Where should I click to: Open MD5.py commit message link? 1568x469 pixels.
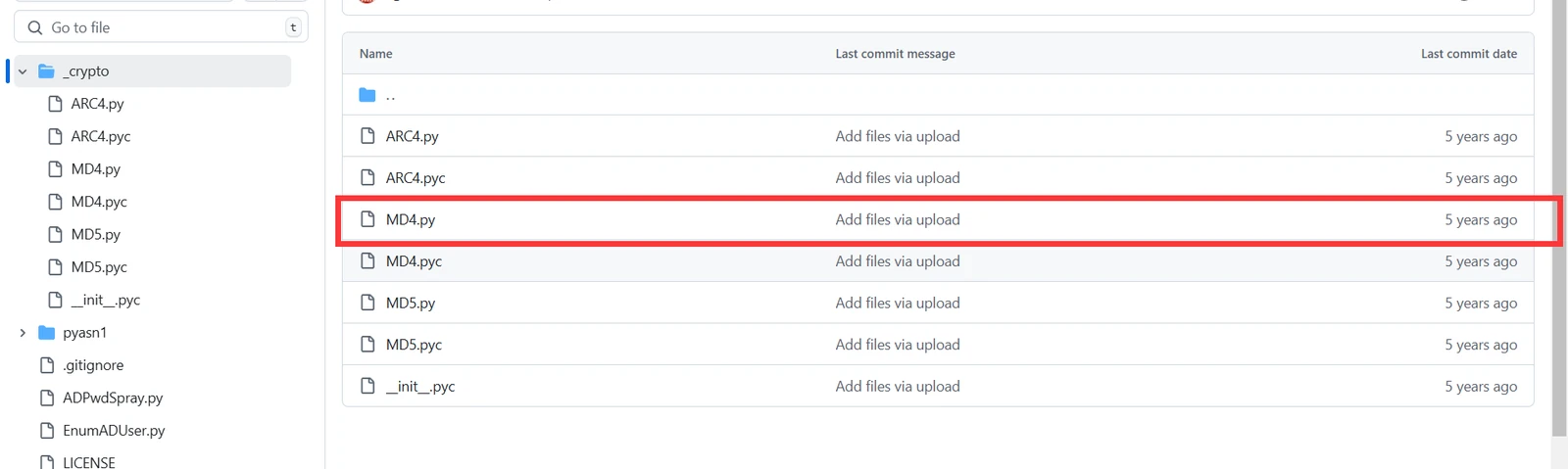(898, 303)
